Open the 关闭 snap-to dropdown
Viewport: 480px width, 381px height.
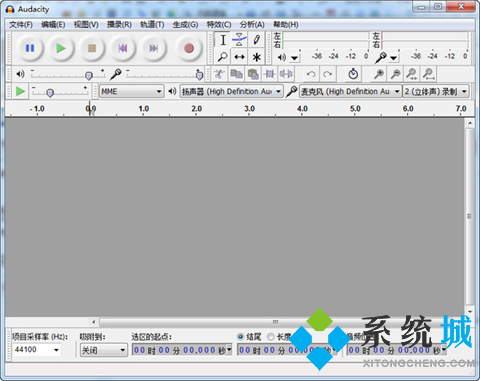[x=104, y=350]
